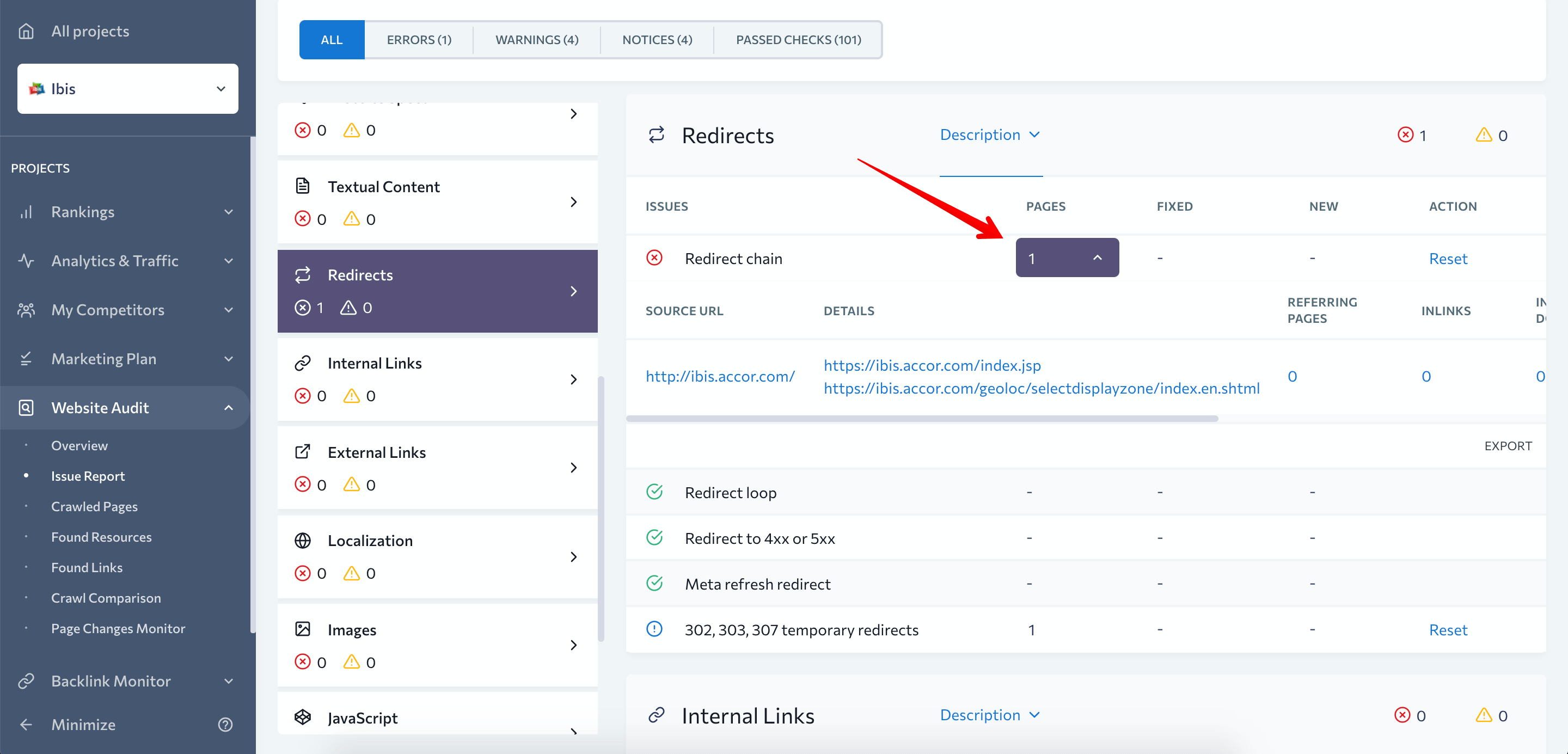1568x754 pixels.
Task: Expand the Redirects Description dropdown
Action: (x=990, y=134)
